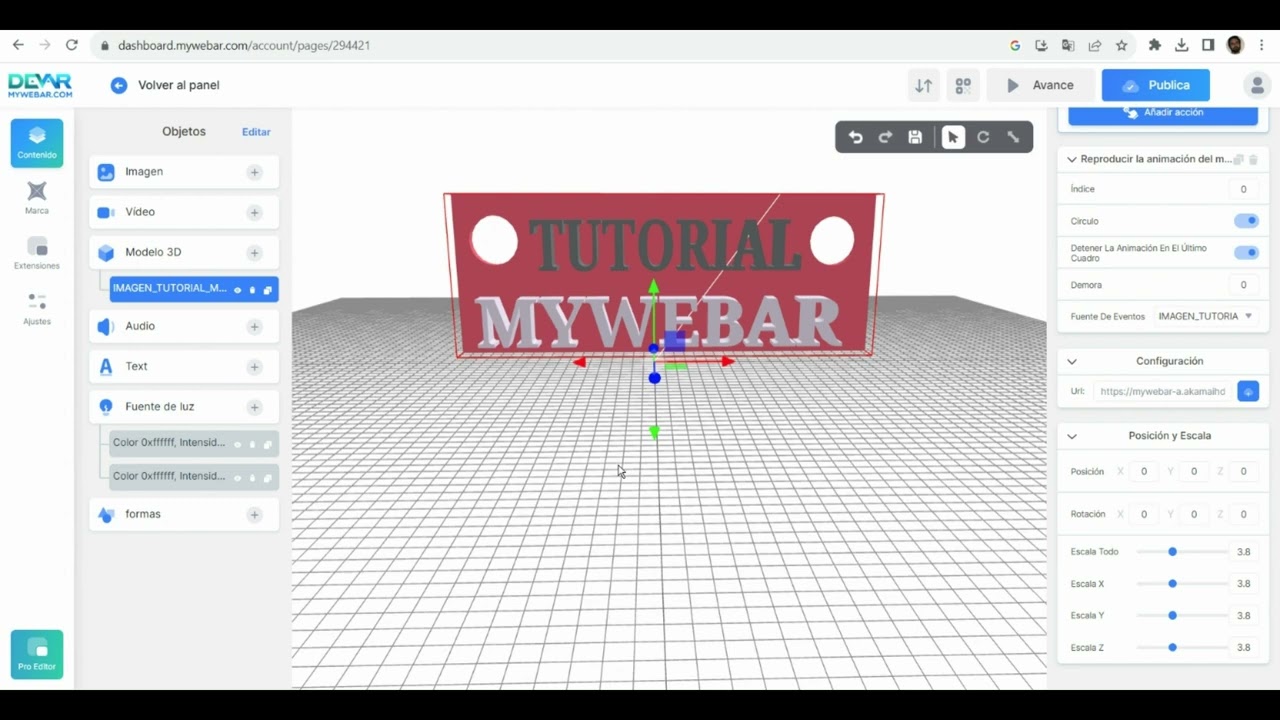Collapse Reproducir la animación section
The height and width of the screenshot is (720, 1280).
pyautogui.click(x=1072, y=160)
